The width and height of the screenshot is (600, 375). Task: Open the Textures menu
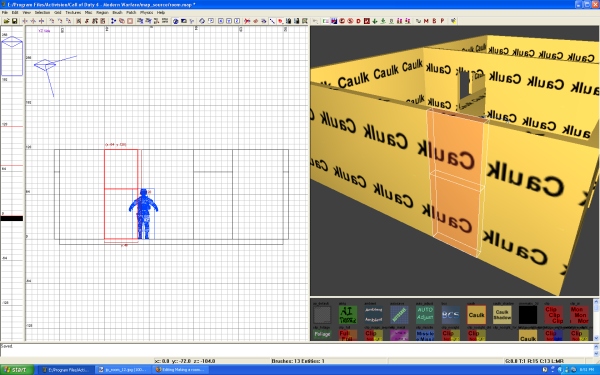73,13
